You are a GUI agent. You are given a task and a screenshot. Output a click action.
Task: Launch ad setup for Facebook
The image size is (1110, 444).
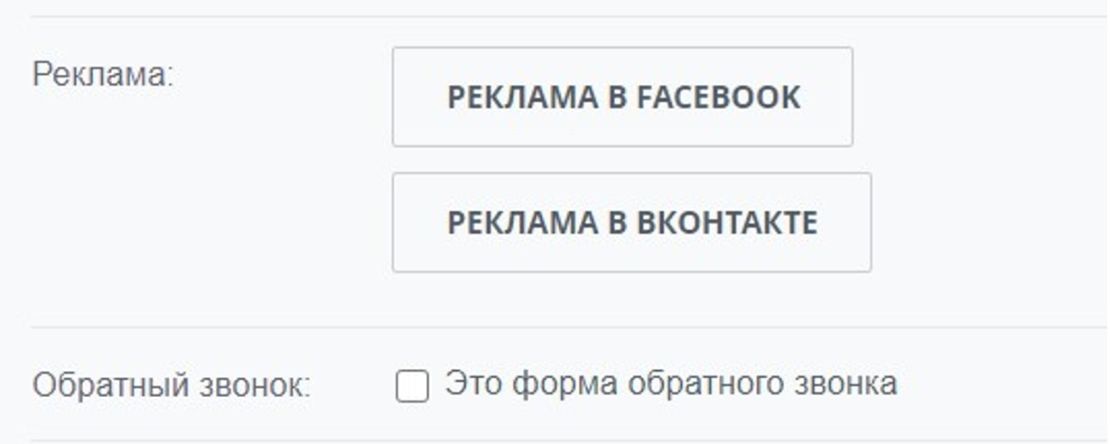pyautogui.click(x=622, y=97)
